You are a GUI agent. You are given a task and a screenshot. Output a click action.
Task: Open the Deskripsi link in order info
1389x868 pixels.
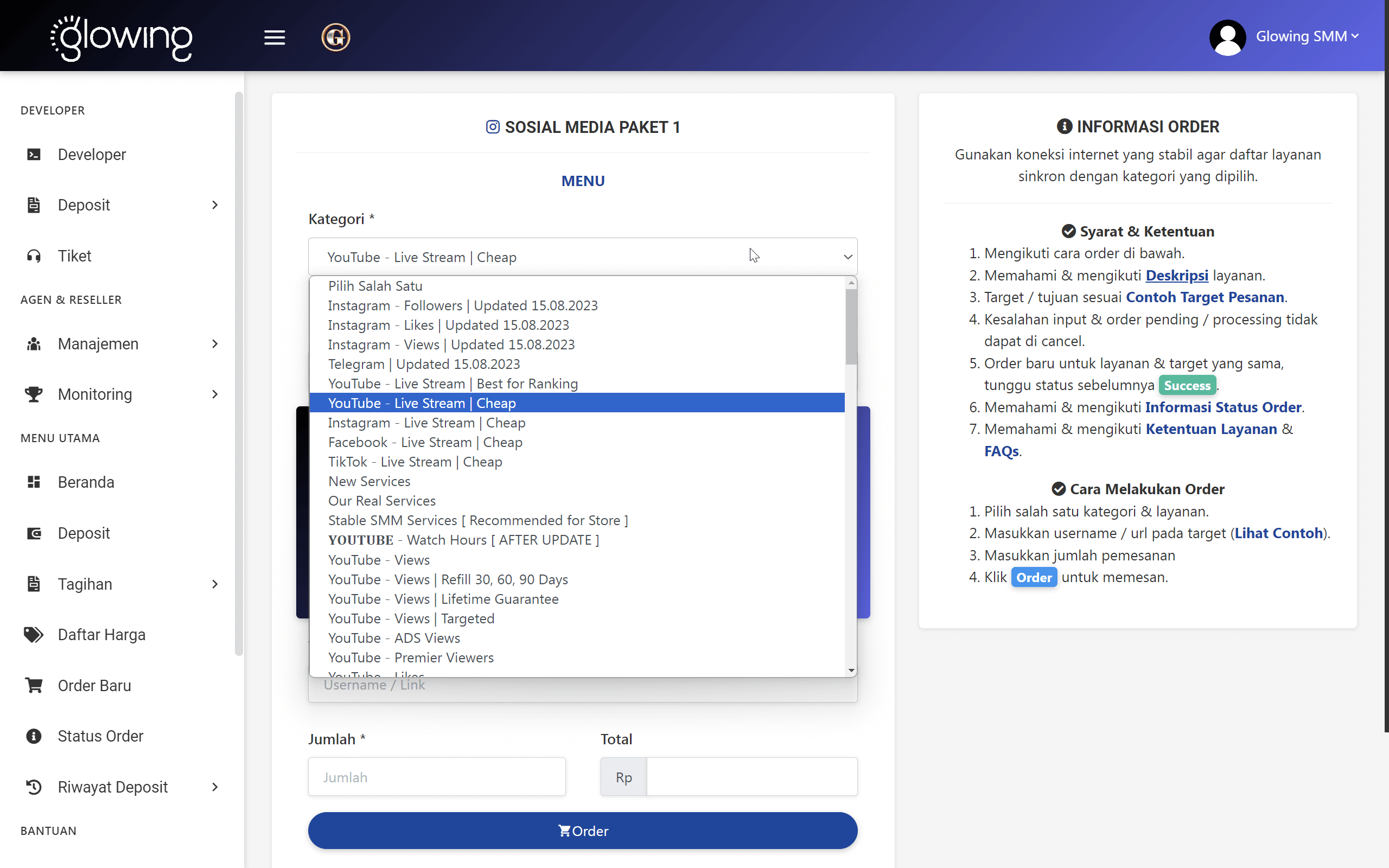pos(1177,275)
